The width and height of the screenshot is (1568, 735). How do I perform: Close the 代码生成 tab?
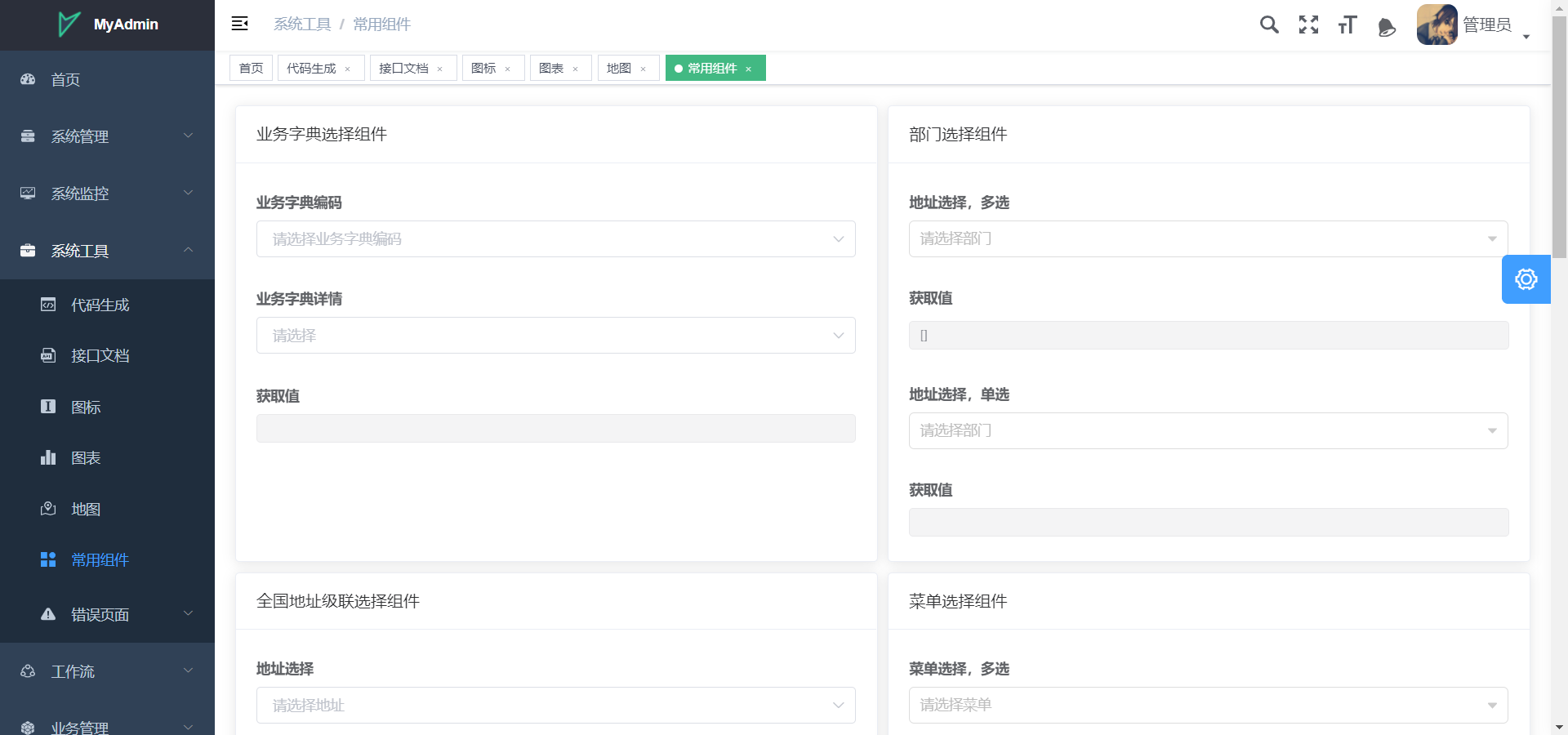point(348,69)
